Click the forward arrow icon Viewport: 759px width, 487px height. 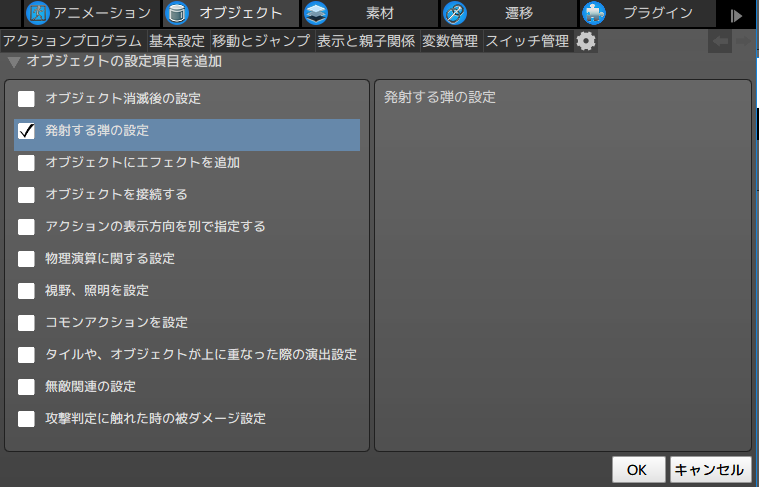[744, 41]
